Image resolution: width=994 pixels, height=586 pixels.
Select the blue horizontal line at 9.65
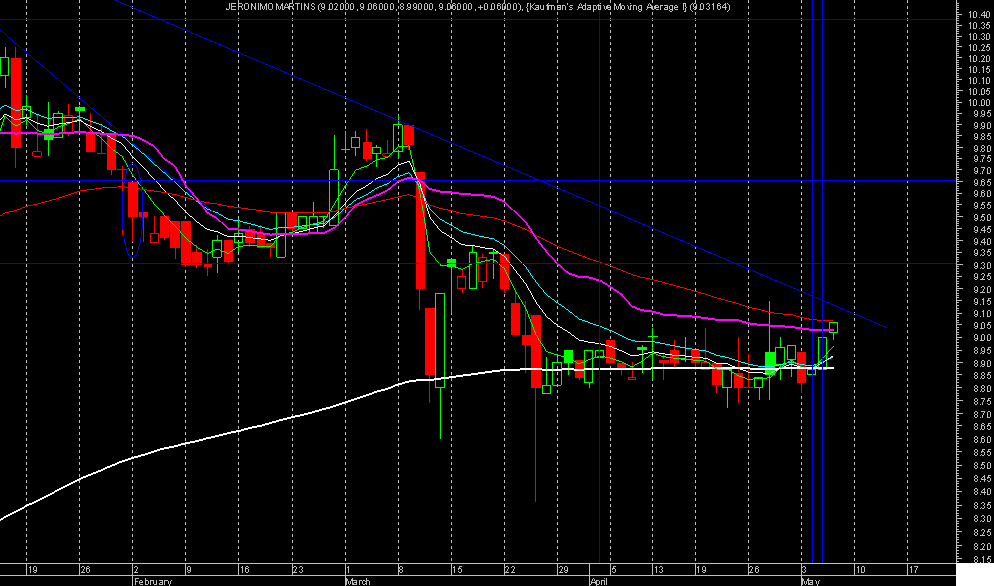(478, 181)
